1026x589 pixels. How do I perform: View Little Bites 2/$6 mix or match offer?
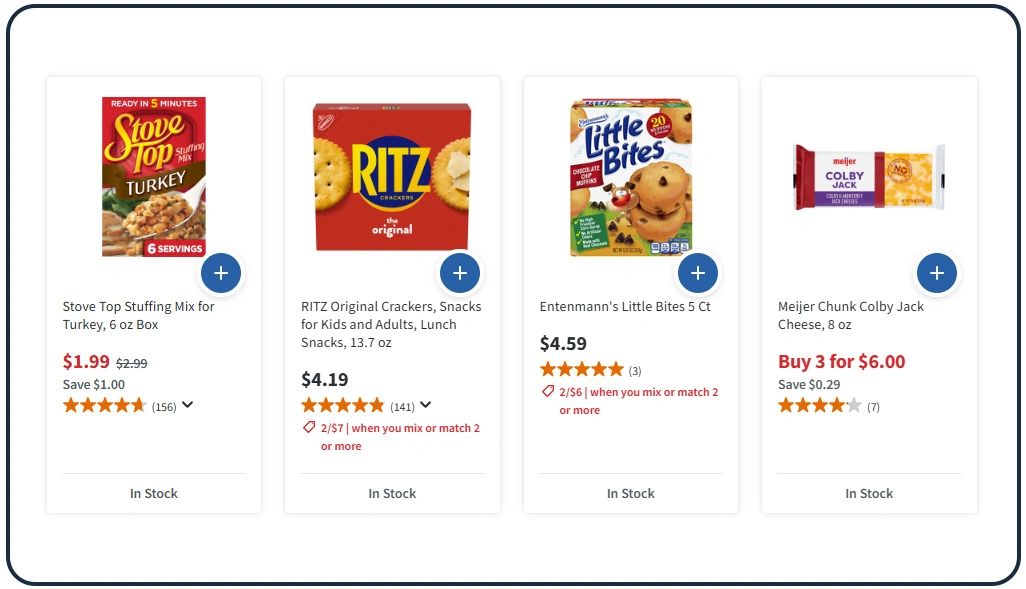click(638, 401)
